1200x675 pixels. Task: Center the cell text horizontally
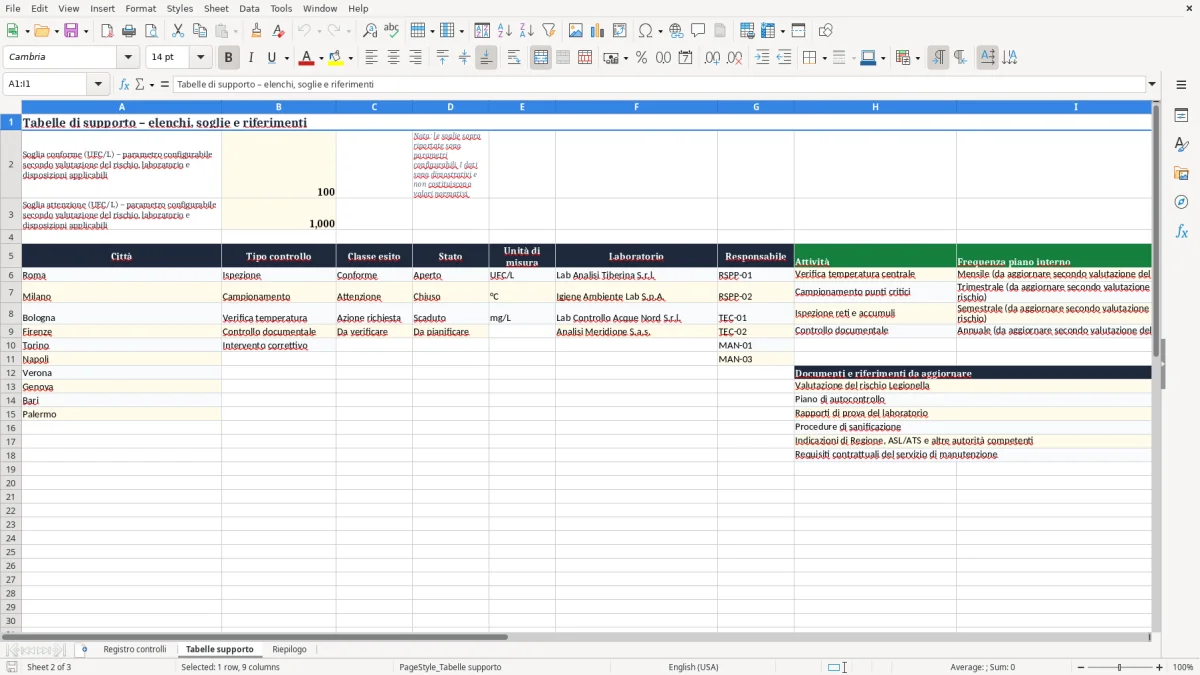click(x=394, y=58)
